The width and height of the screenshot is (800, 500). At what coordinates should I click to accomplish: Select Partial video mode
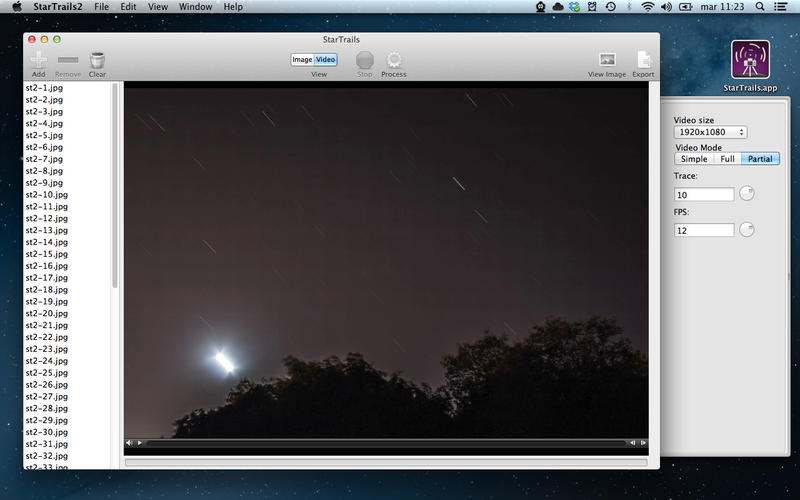point(760,159)
